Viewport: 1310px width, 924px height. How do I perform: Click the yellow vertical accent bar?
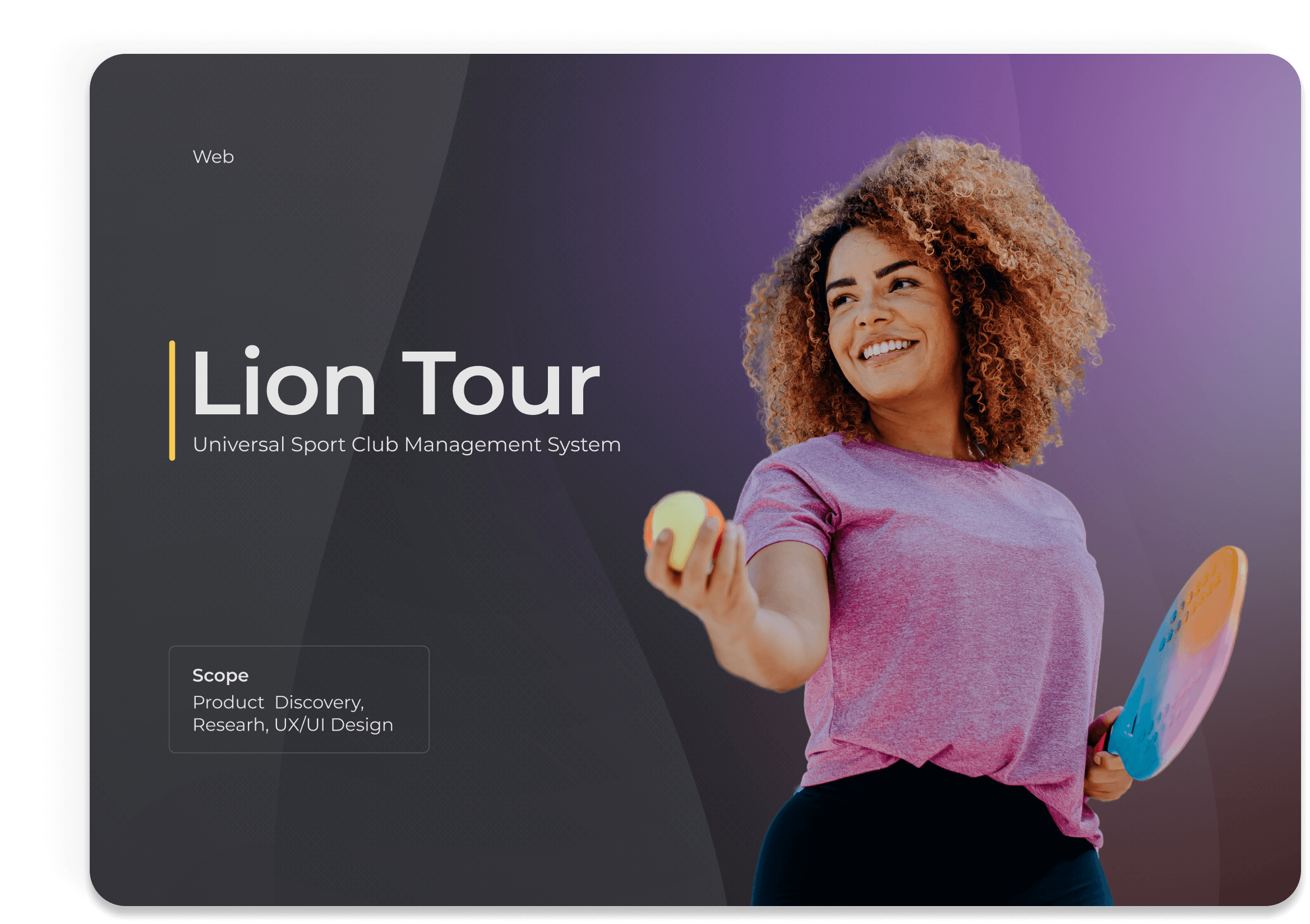(172, 400)
